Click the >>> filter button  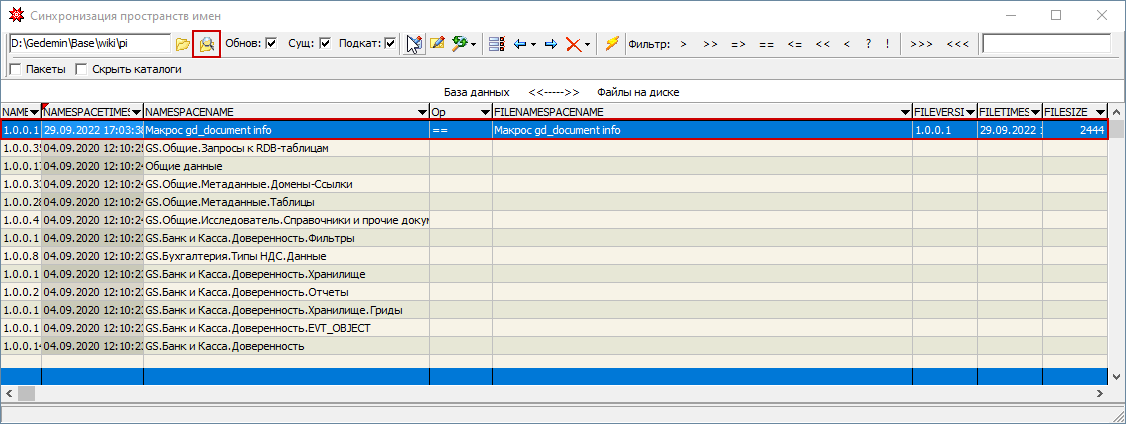[921, 44]
